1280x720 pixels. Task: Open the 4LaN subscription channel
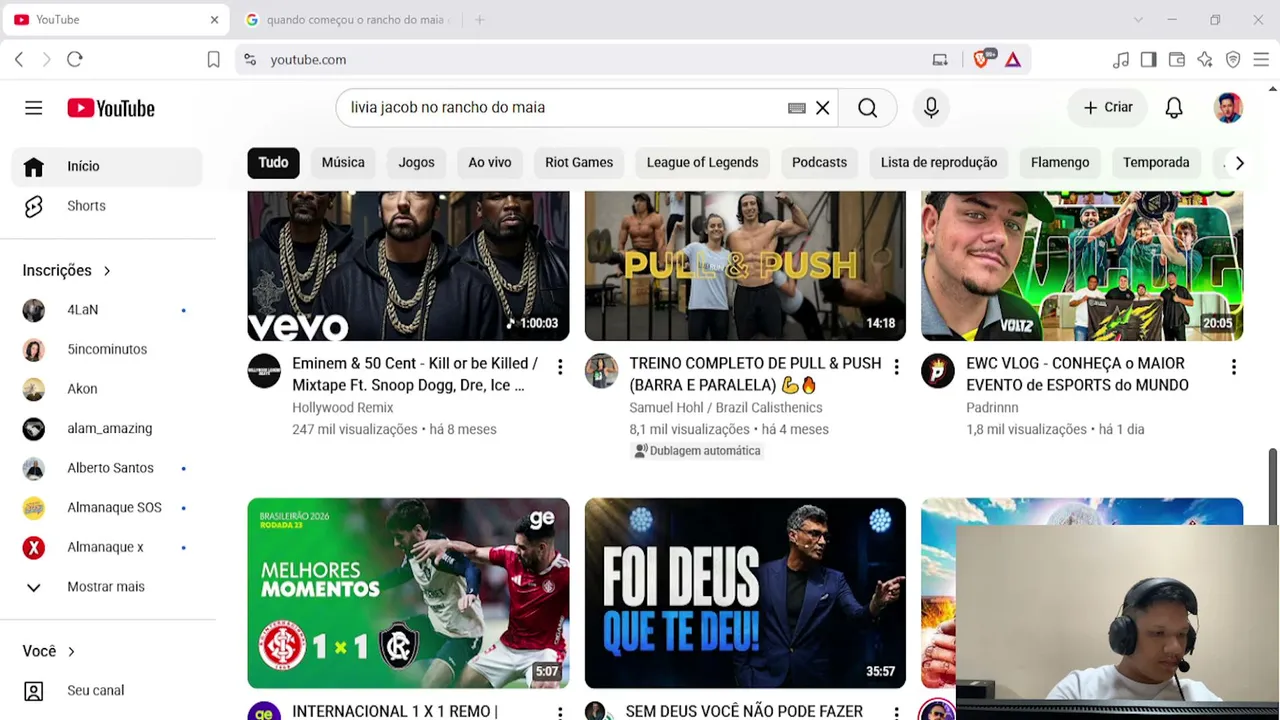point(107,310)
